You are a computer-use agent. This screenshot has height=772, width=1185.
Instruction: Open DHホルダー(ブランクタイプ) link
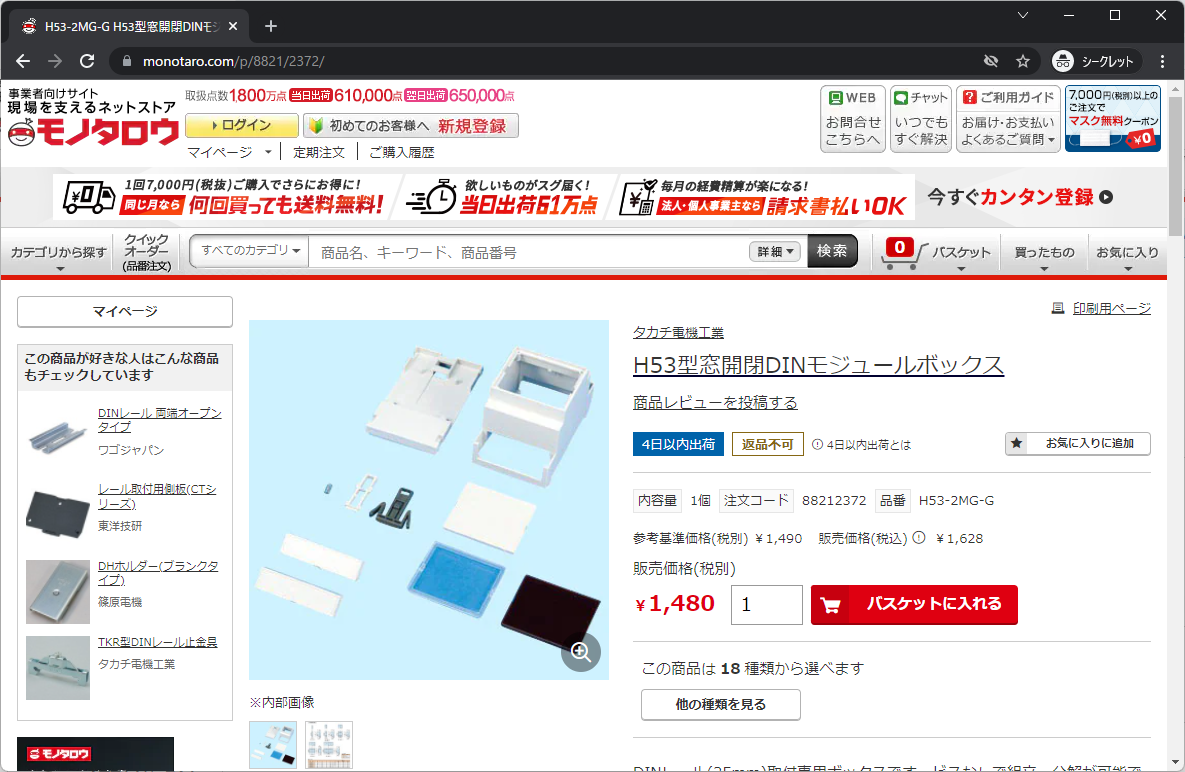pos(158,573)
